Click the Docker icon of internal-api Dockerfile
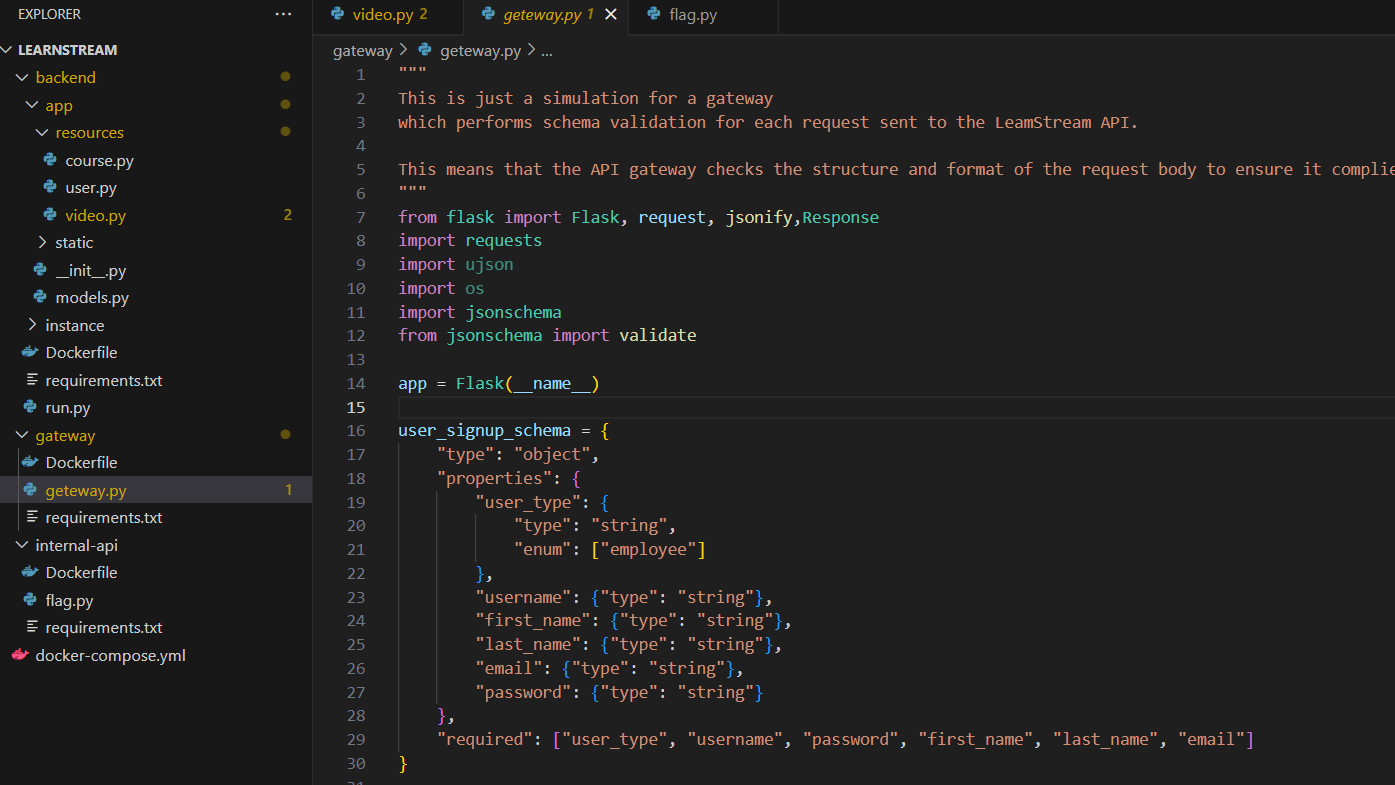This screenshot has width=1395, height=785. (30, 572)
